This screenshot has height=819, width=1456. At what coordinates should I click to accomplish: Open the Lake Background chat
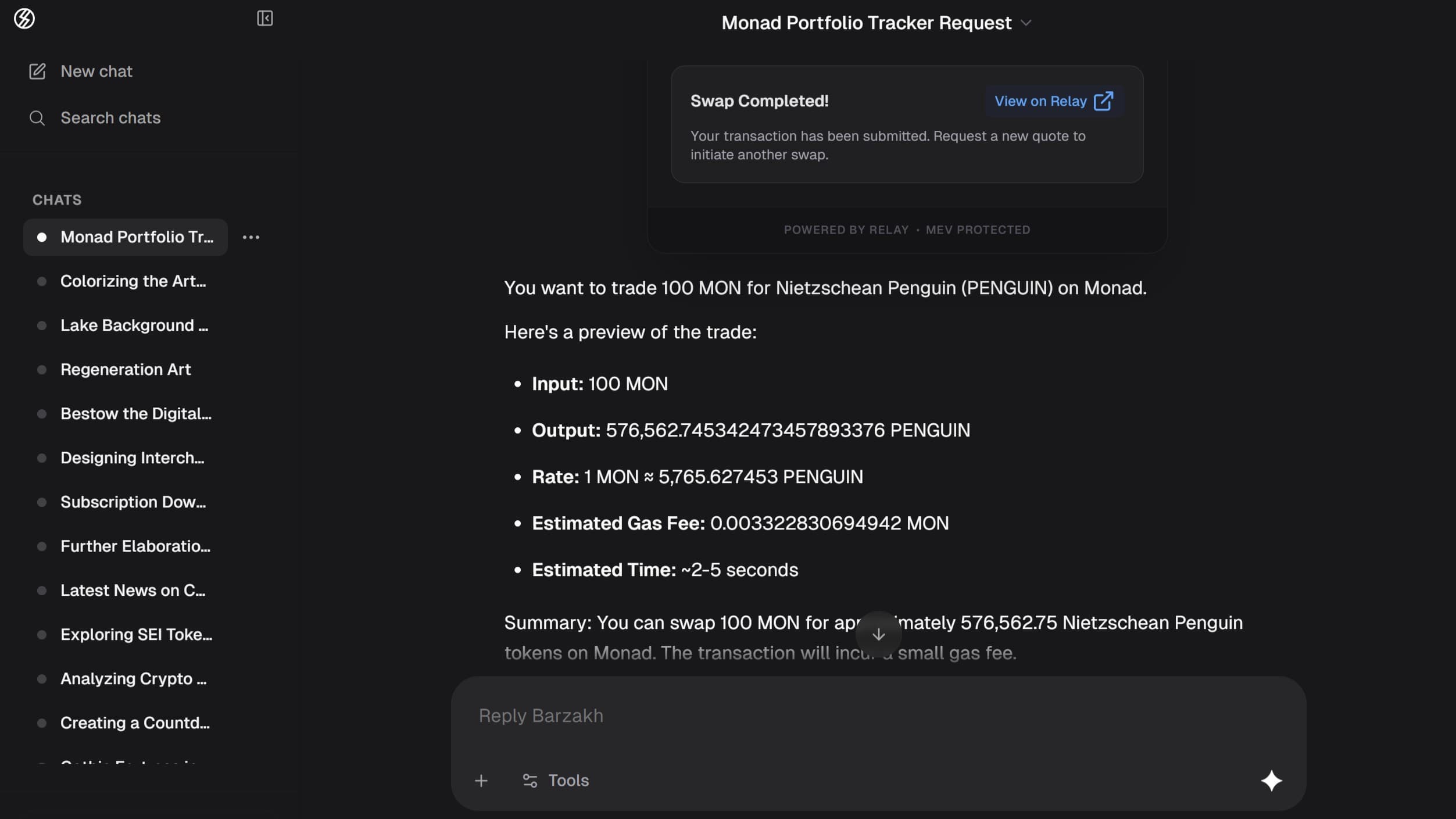click(134, 326)
